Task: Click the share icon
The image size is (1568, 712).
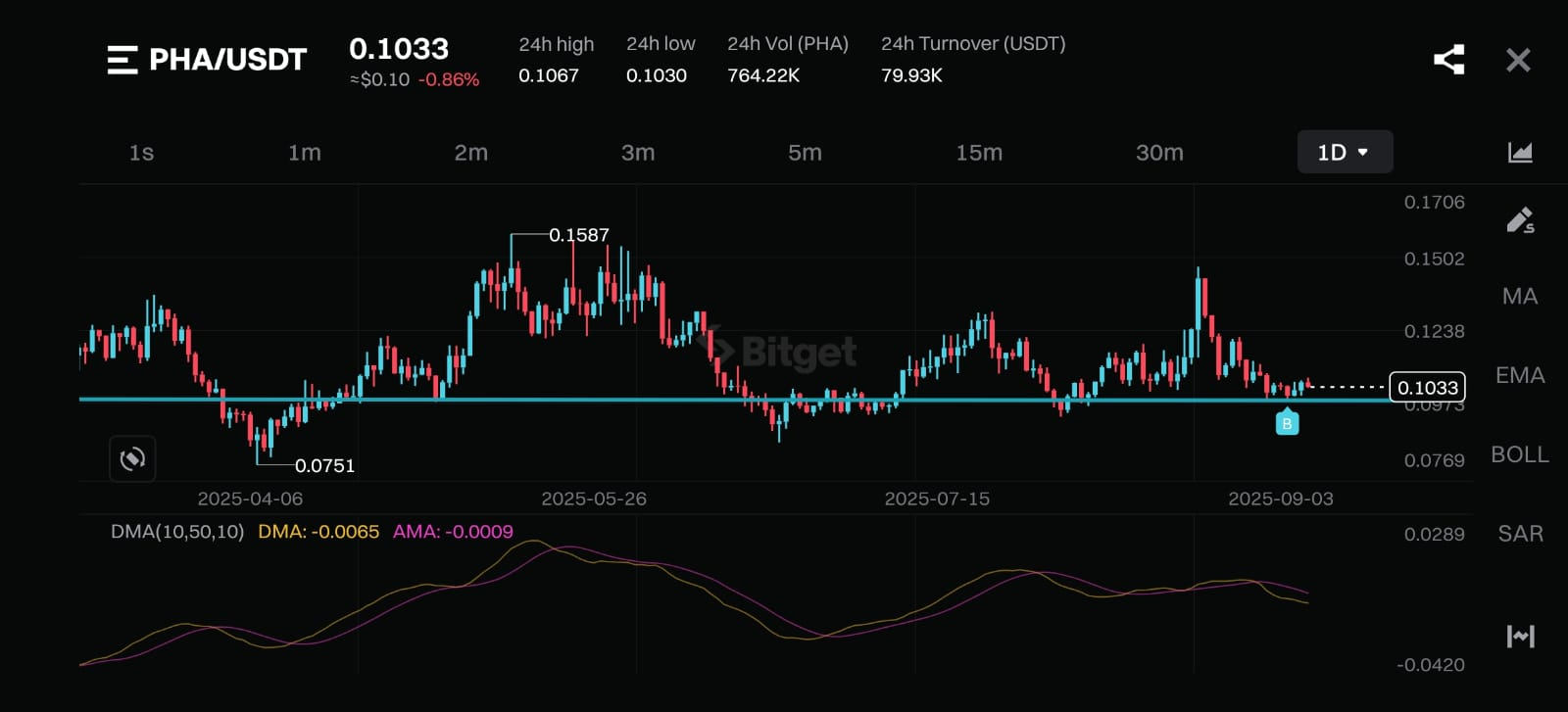Action: coord(1448,60)
